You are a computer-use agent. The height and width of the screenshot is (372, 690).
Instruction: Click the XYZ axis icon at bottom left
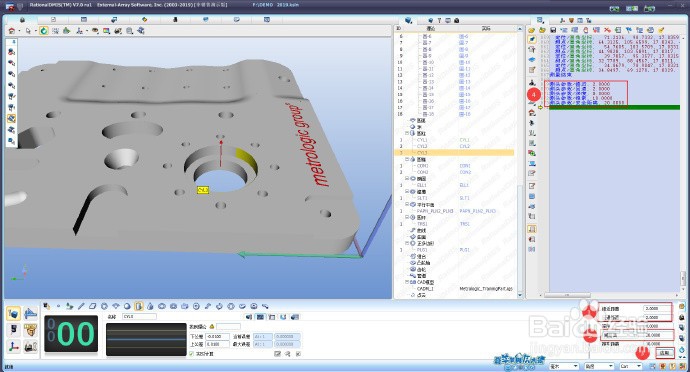tap(14, 346)
